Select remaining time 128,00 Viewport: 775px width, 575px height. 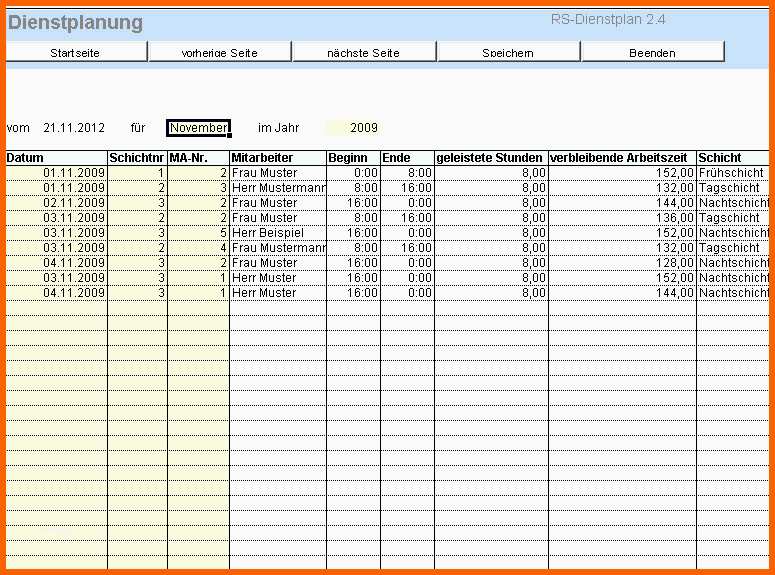click(x=622, y=263)
